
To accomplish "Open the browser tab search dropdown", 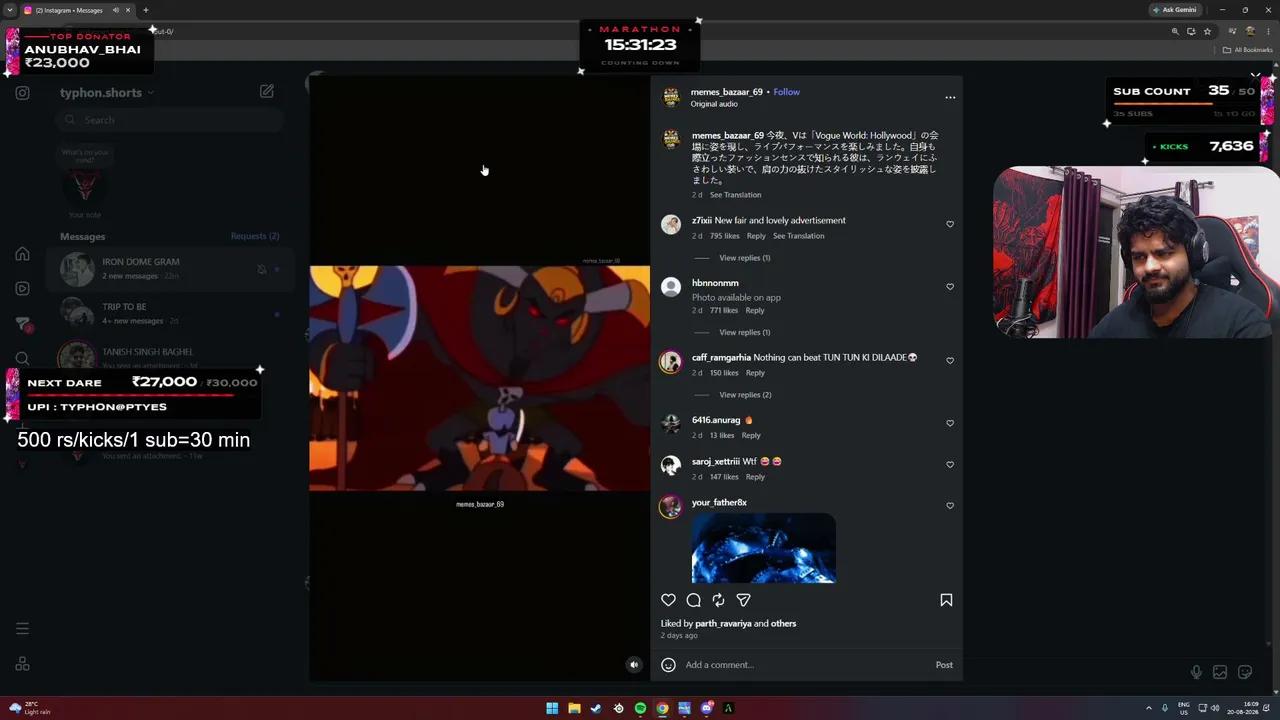I will (x=10, y=10).
